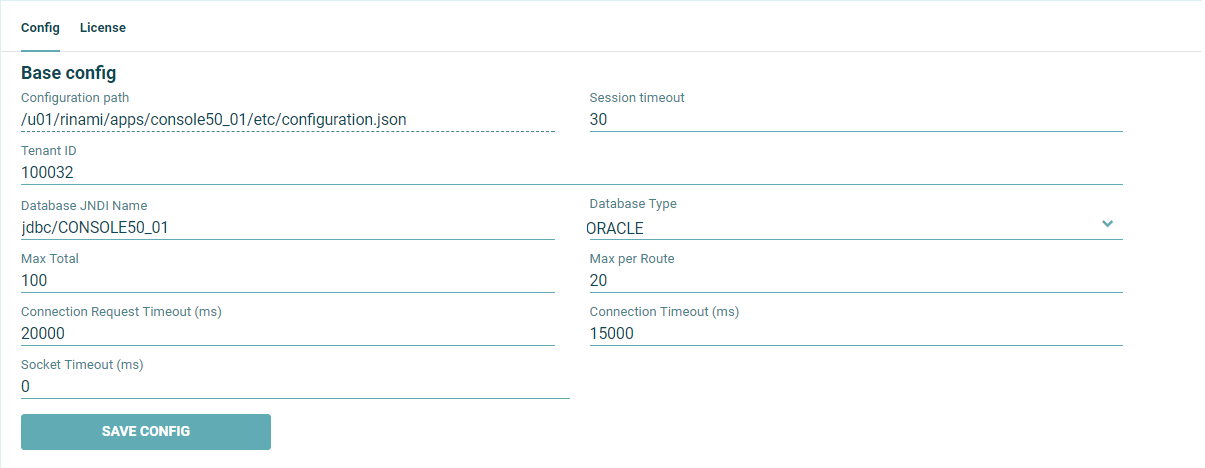Click the Connection Timeout field showing 15000
Viewport: 1205px width, 468px height.
tap(855, 333)
